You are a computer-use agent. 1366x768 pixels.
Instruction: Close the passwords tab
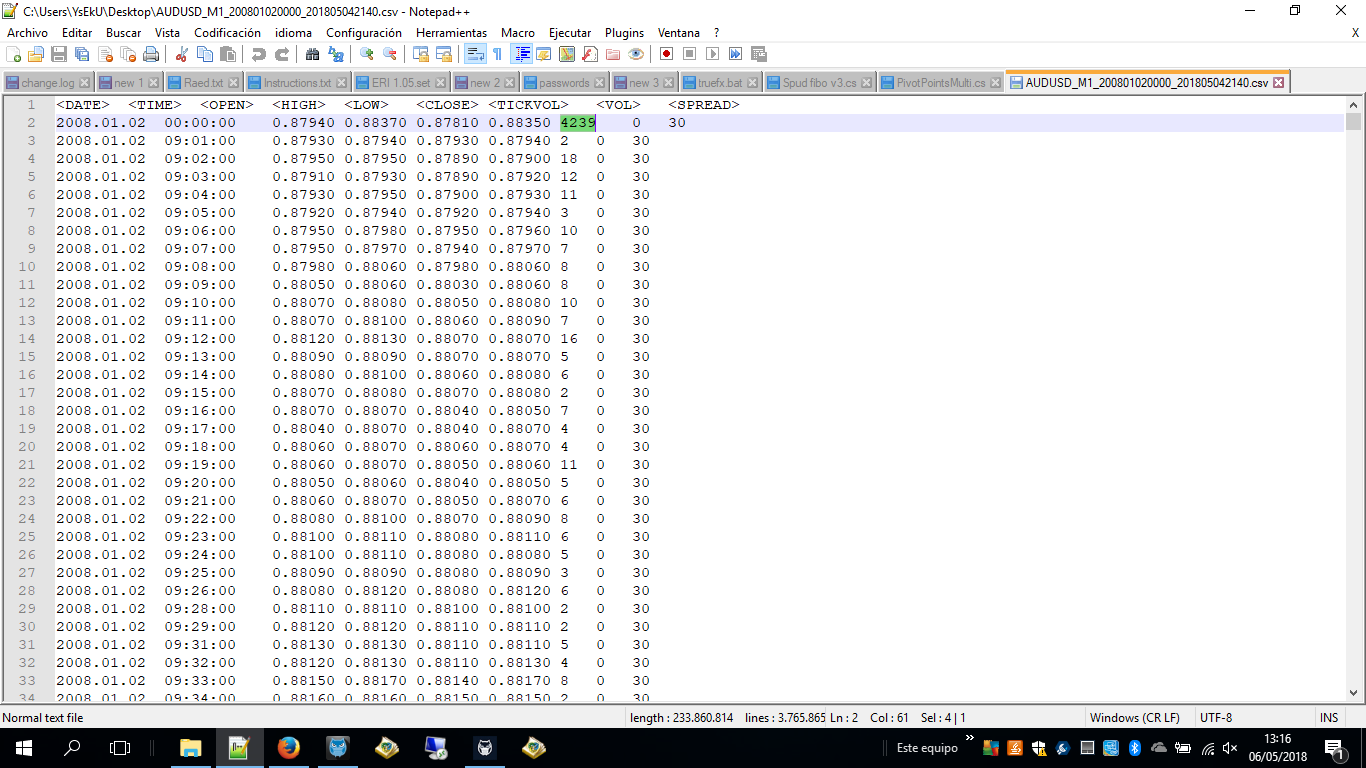[600, 83]
